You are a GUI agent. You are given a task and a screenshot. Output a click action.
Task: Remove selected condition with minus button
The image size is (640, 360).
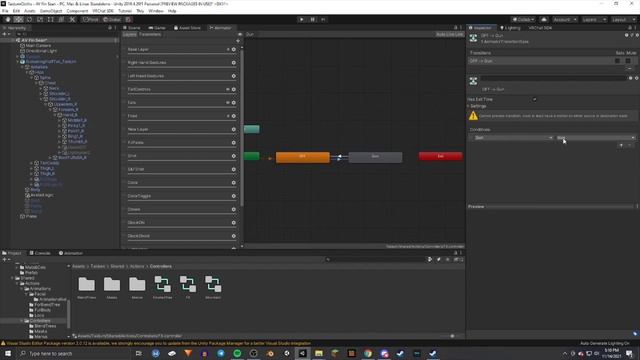pos(630,145)
